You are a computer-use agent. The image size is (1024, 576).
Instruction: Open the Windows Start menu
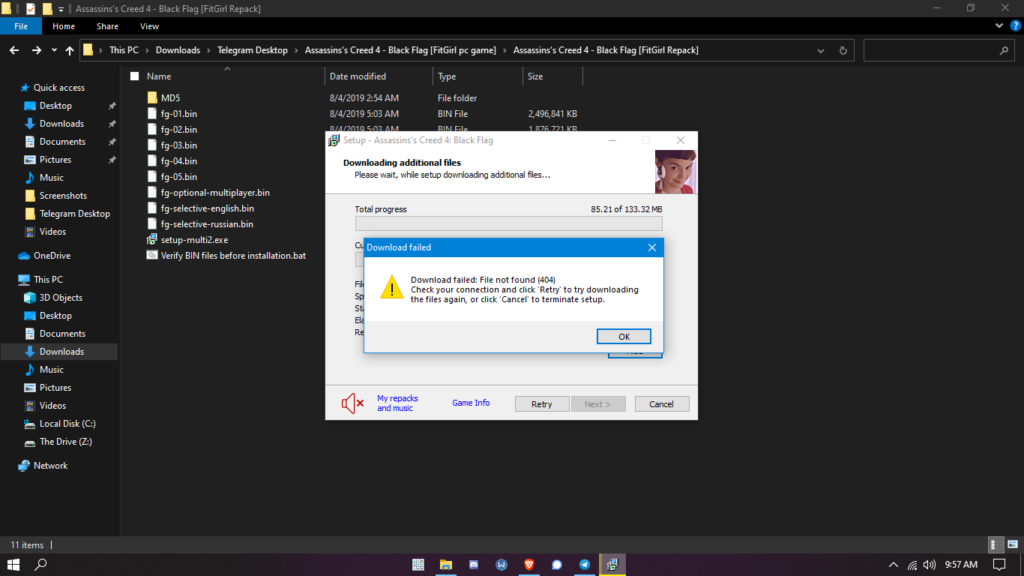[x=13, y=564]
